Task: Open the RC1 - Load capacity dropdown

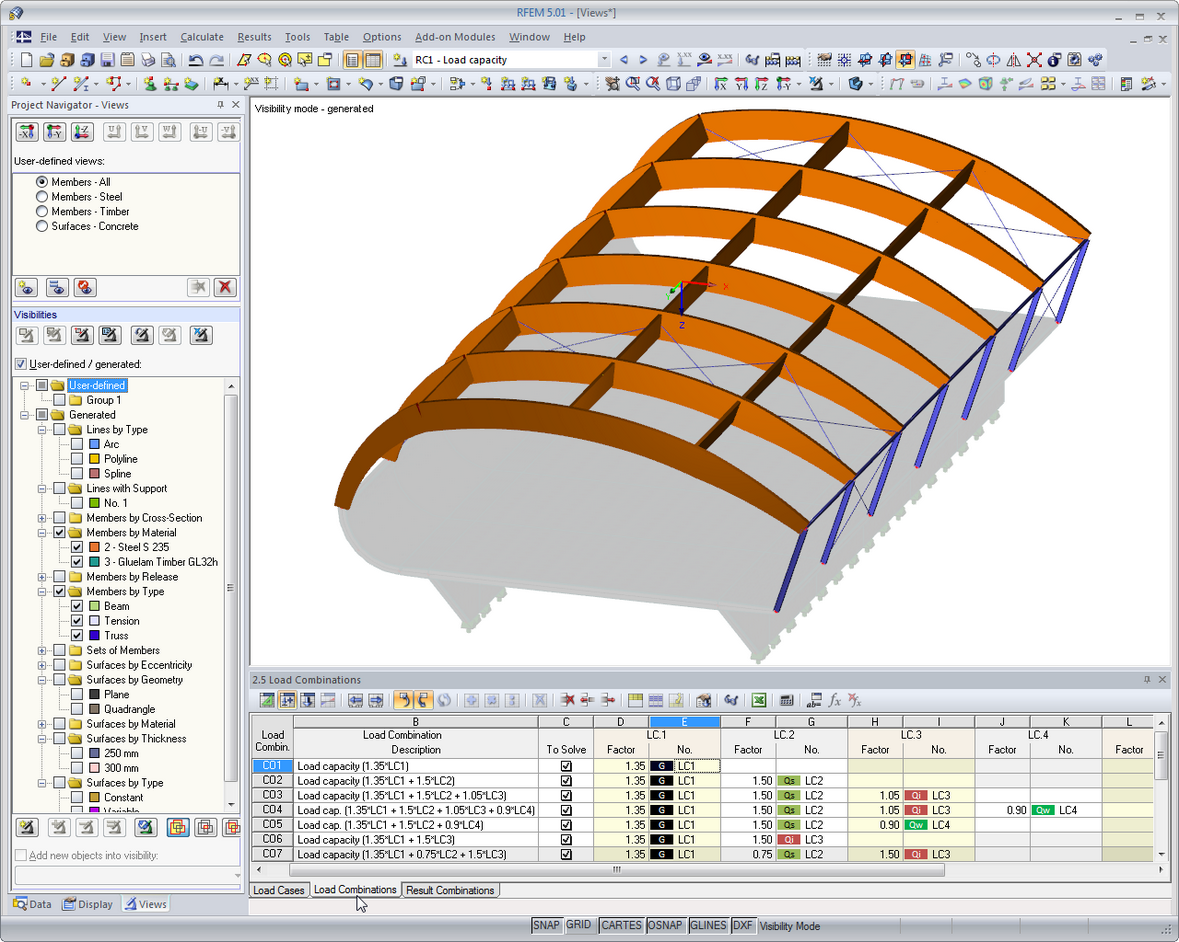Action: pyautogui.click(x=604, y=60)
